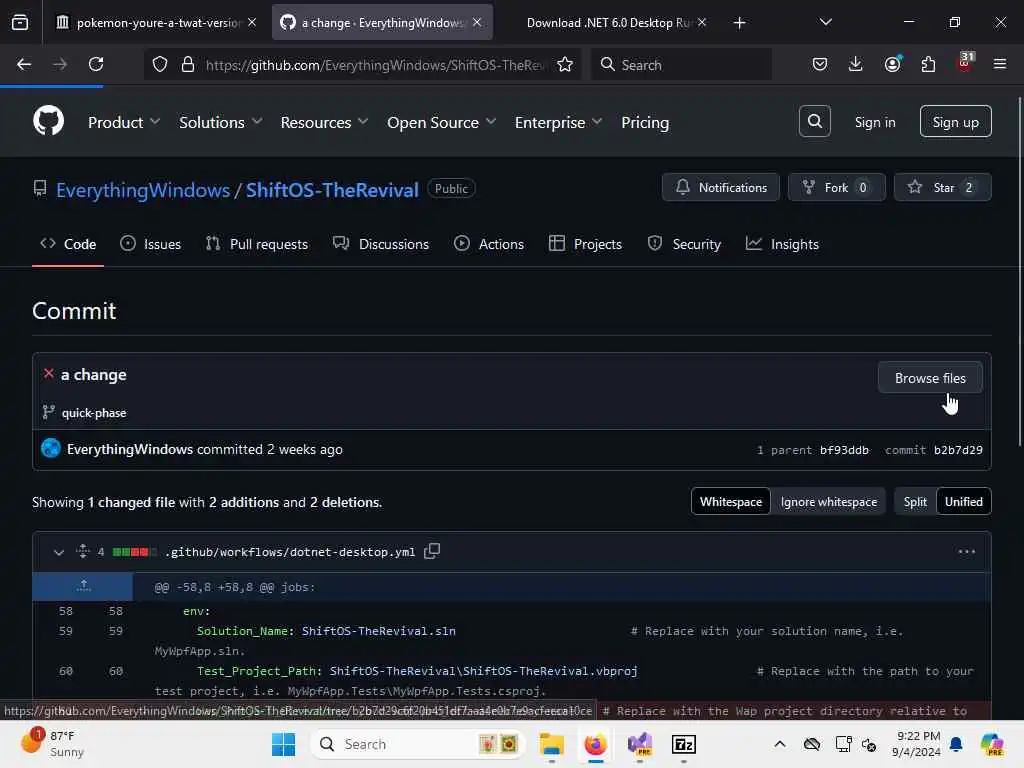Open quick-phase branch link
The image size is (1024, 768).
(94, 413)
